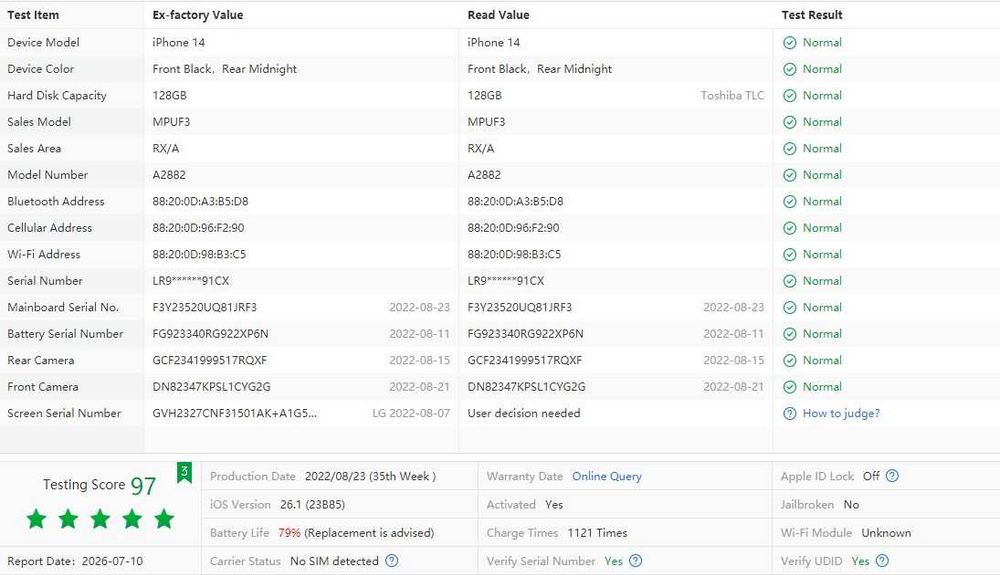Click the check icon in Sales Area row
1000x575 pixels.
point(790,149)
